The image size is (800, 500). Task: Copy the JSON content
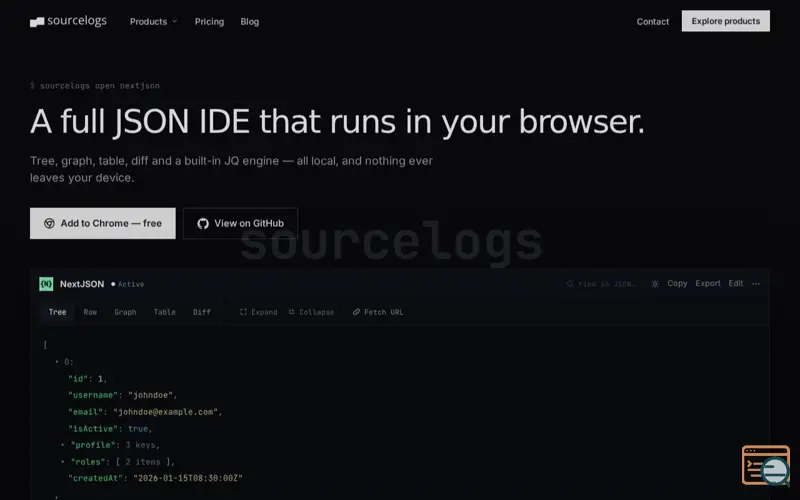(677, 283)
